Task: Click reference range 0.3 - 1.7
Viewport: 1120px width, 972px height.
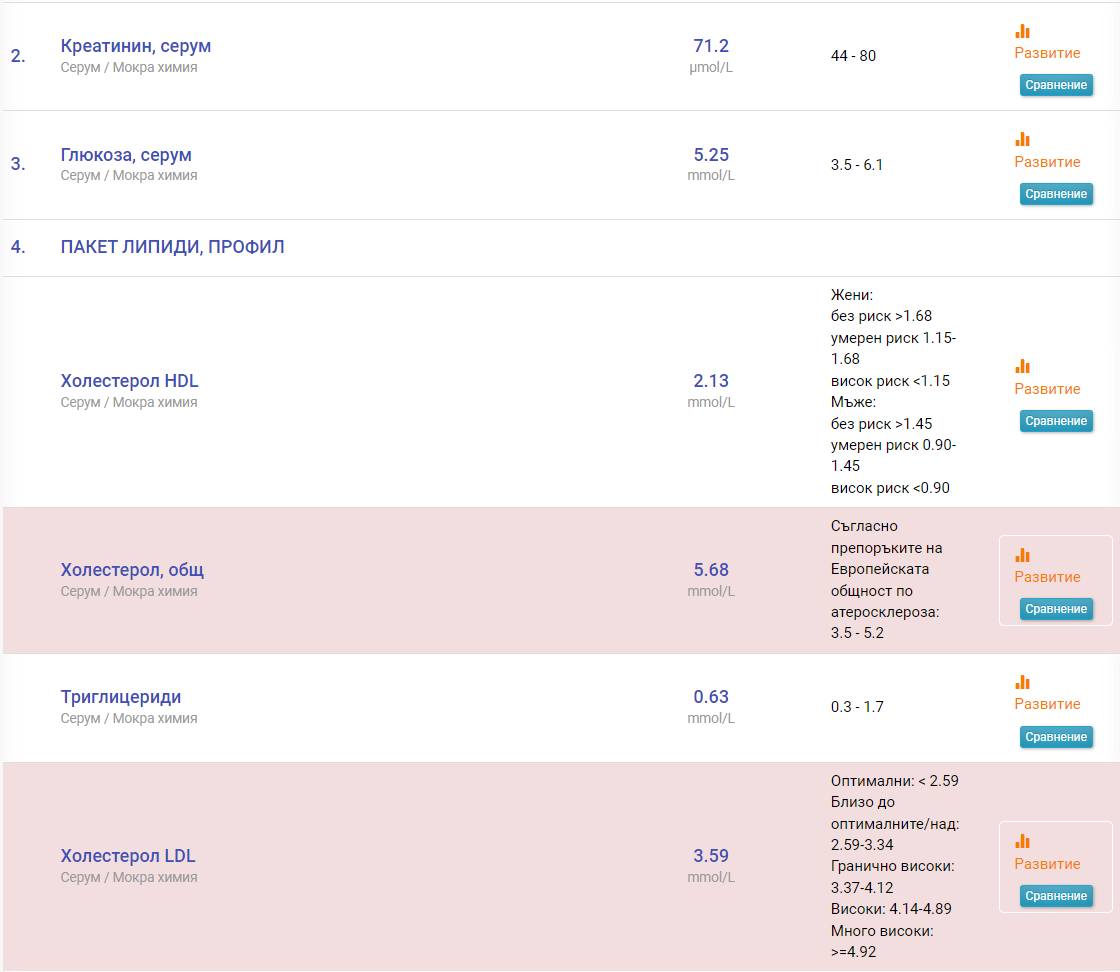Action: coord(856,707)
